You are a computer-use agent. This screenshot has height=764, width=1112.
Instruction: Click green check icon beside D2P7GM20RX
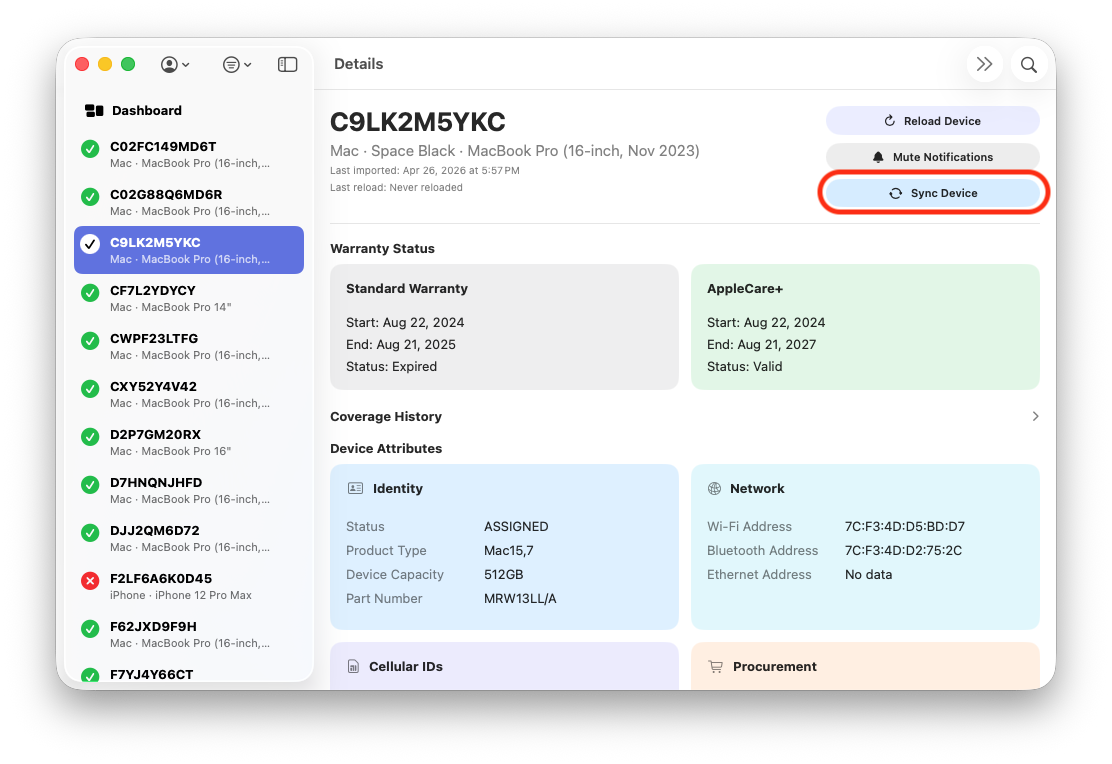pos(90,436)
